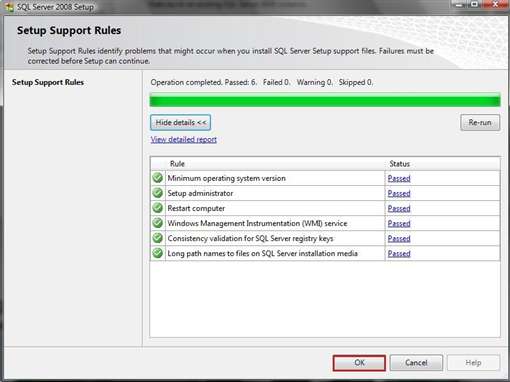The height and width of the screenshot is (382, 510).
Task: Open Passed status for Setup administrator
Action: pyautogui.click(x=399, y=193)
